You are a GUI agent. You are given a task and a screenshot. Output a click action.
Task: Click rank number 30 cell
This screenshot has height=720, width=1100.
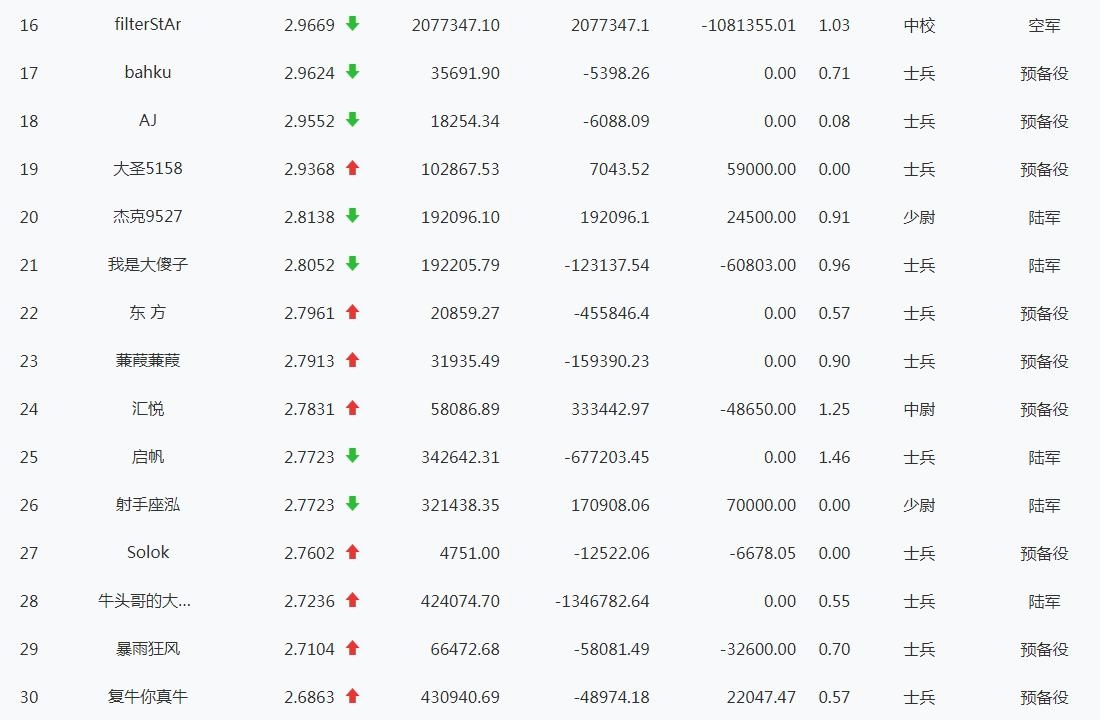coord(29,697)
